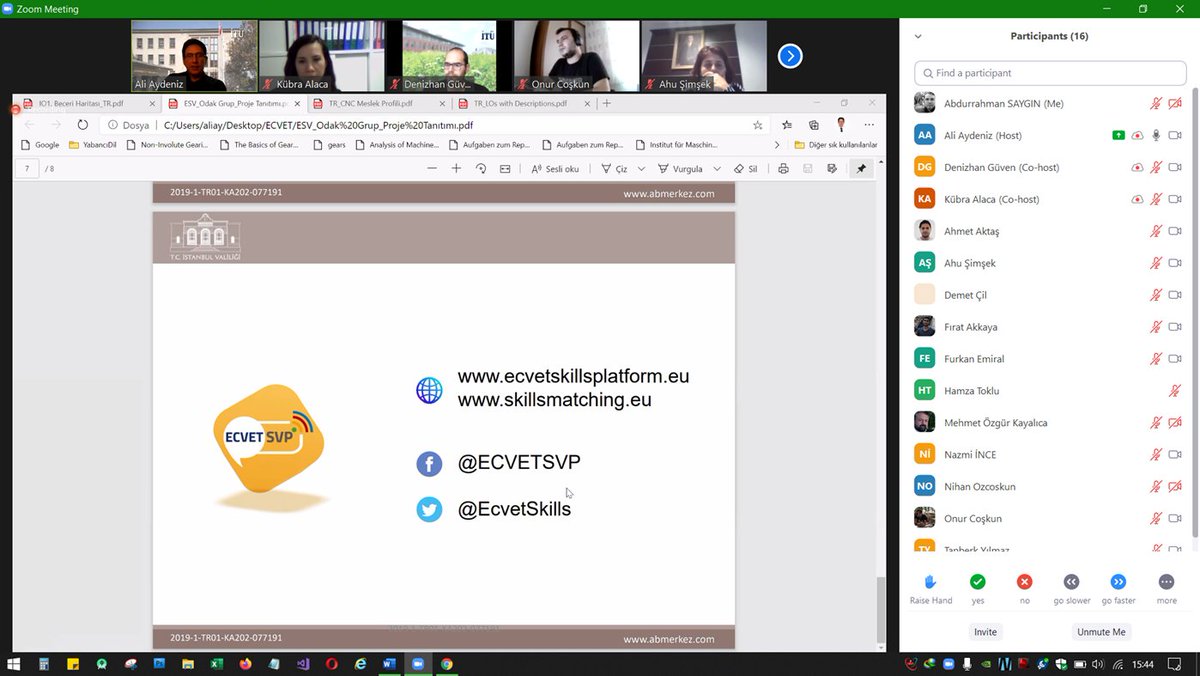Open Google Chrome from the taskbar
1200x676 pixels.
pyautogui.click(x=447, y=664)
